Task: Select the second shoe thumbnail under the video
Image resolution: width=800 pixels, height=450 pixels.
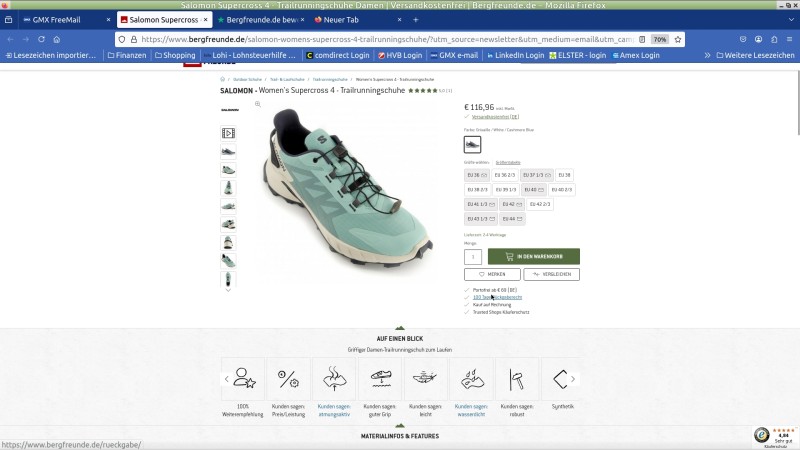Action: [228, 169]
